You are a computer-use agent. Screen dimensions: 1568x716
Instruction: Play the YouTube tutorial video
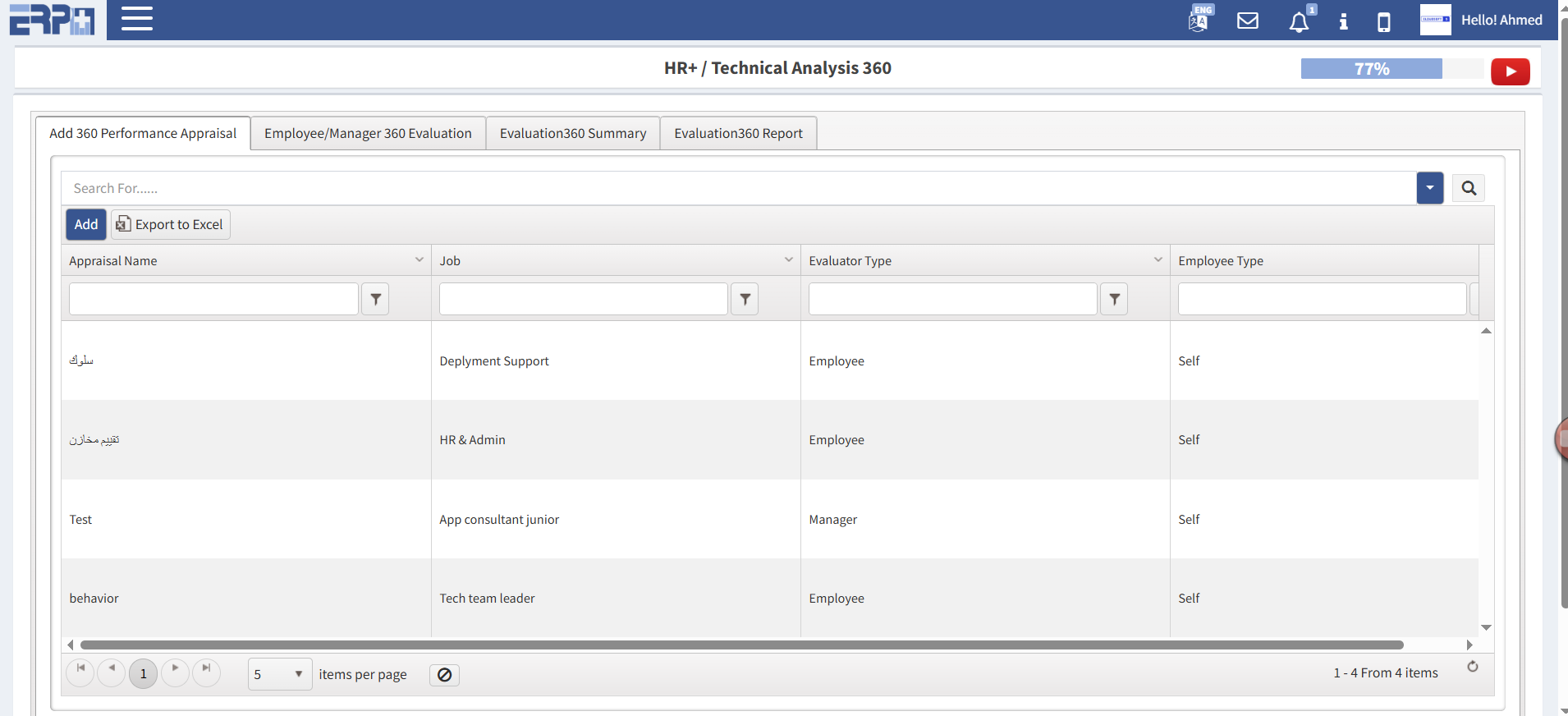[x=1510, y=71]
